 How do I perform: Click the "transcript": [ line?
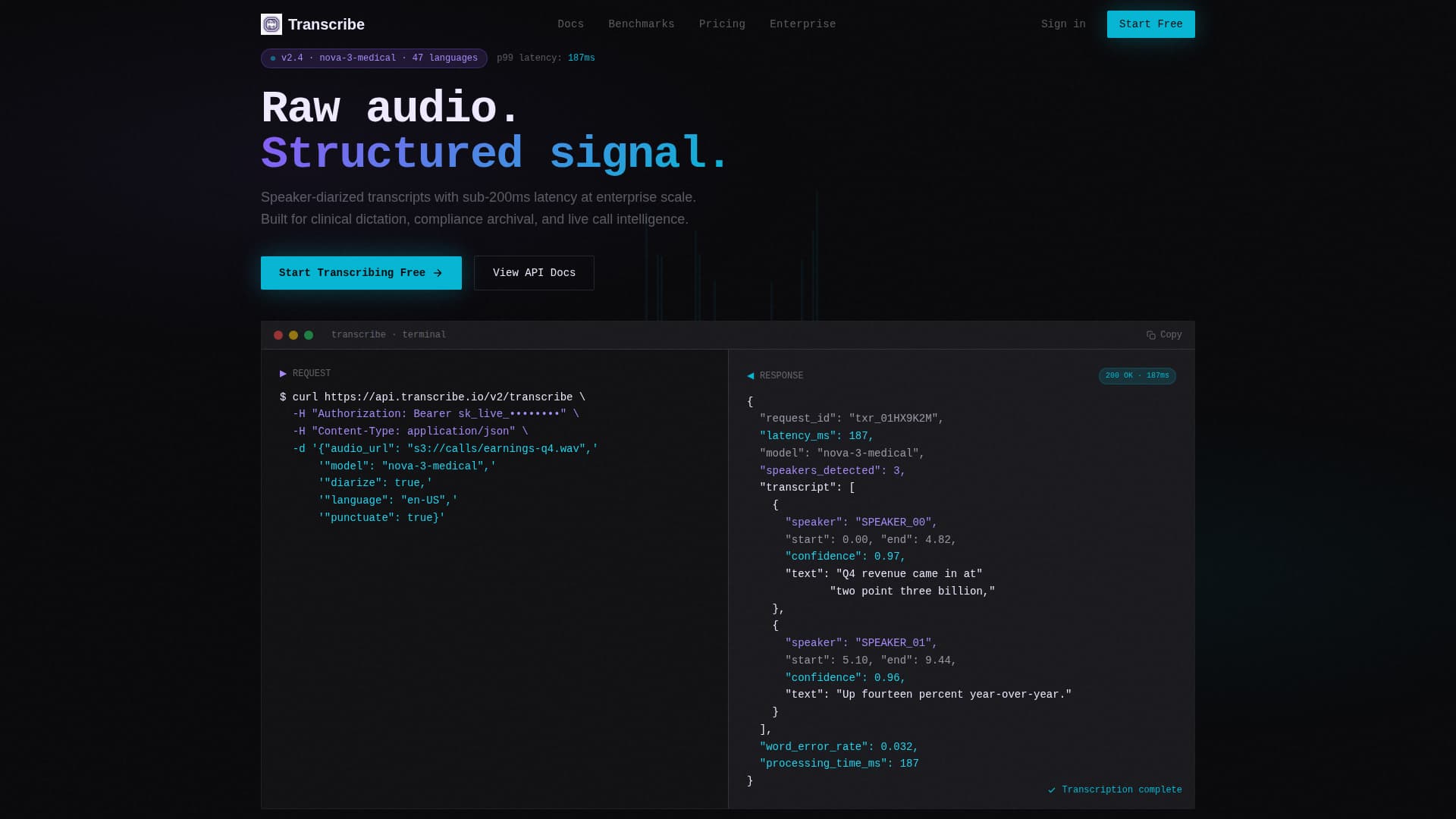[808, 488]
